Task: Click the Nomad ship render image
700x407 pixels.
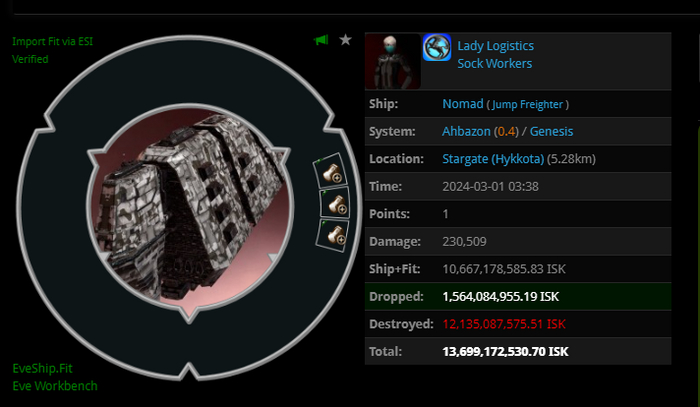Action: pos(191,207)
